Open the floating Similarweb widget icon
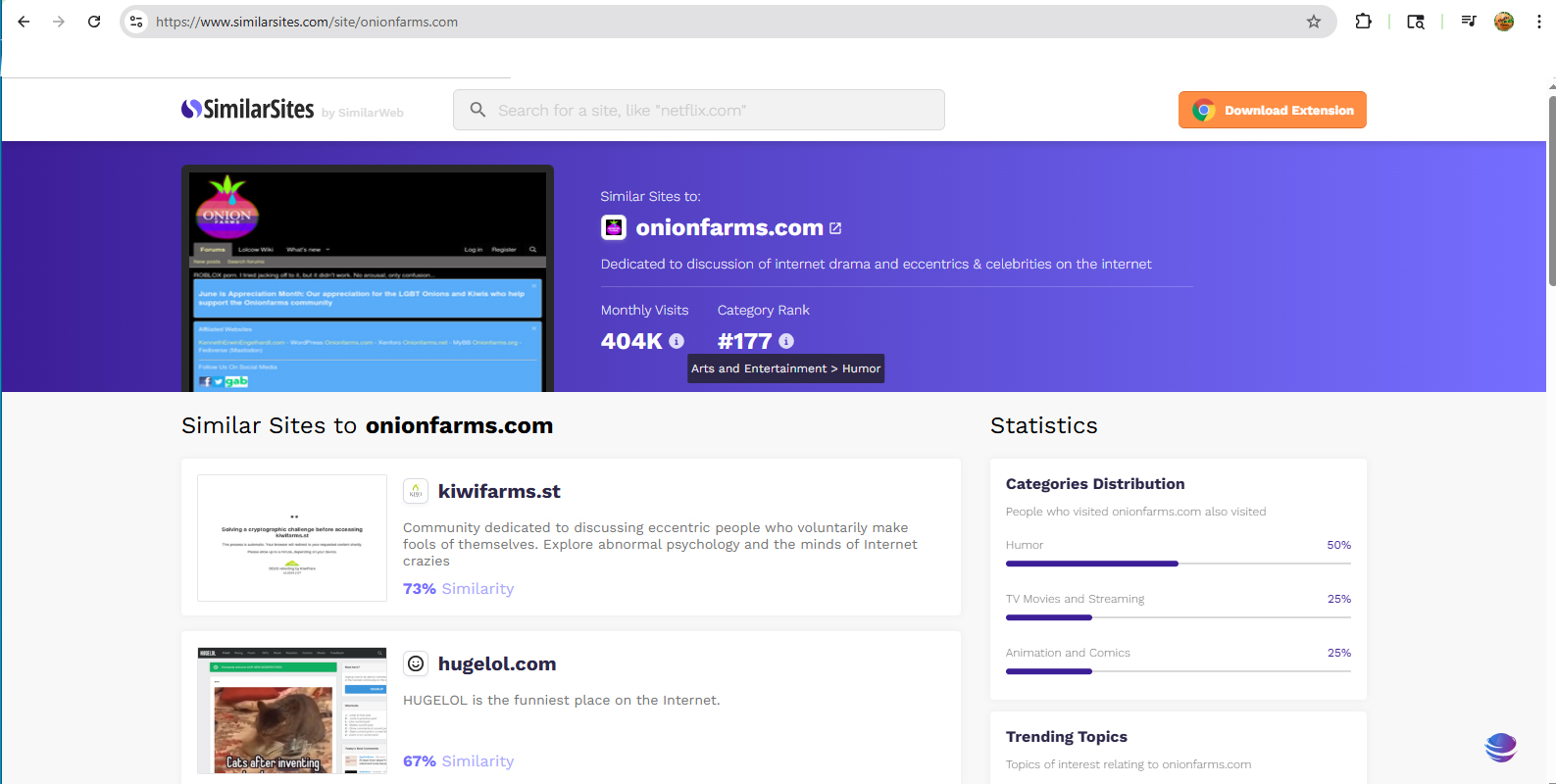Screen dimensions: 1556x784 pyautogui.click(x=1500, y=748)
